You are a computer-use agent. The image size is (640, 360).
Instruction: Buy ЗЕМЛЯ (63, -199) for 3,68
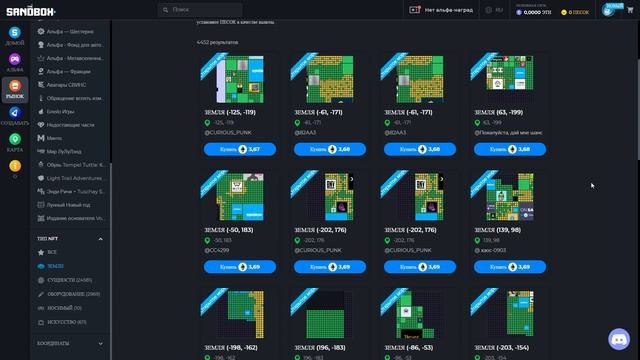click(x=510, y=149)
